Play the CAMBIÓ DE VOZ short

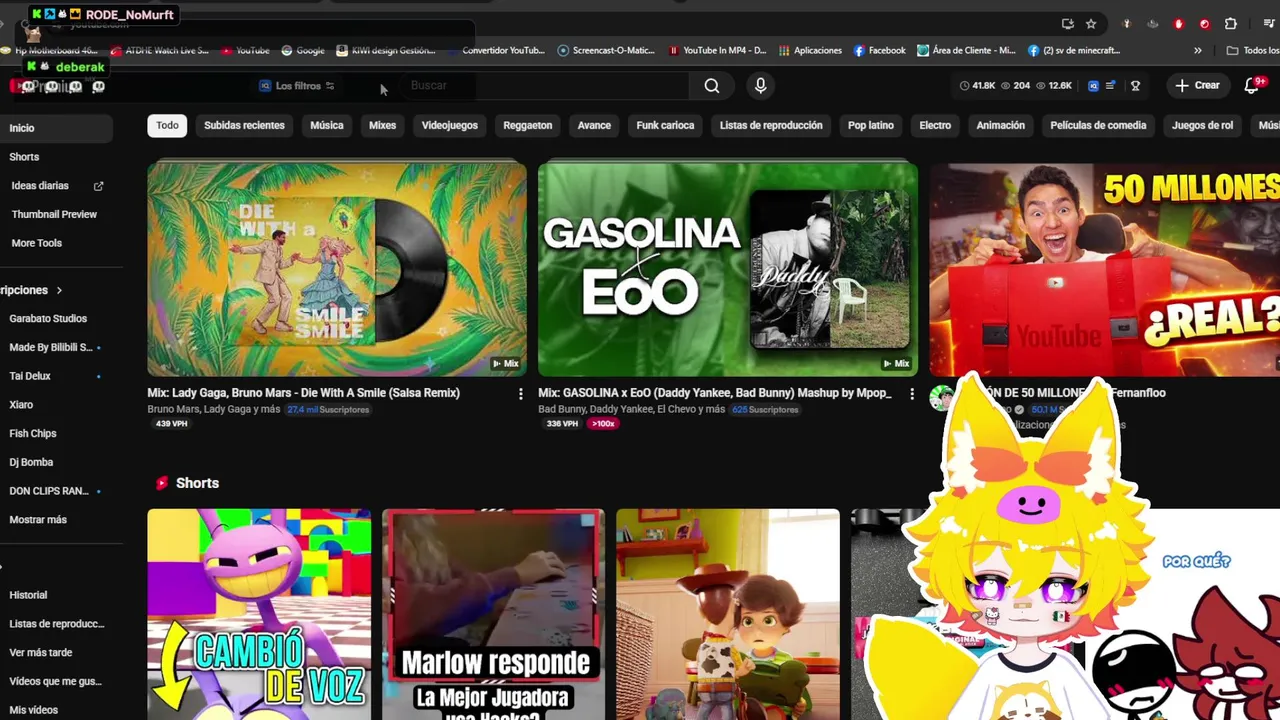[259, 614]
